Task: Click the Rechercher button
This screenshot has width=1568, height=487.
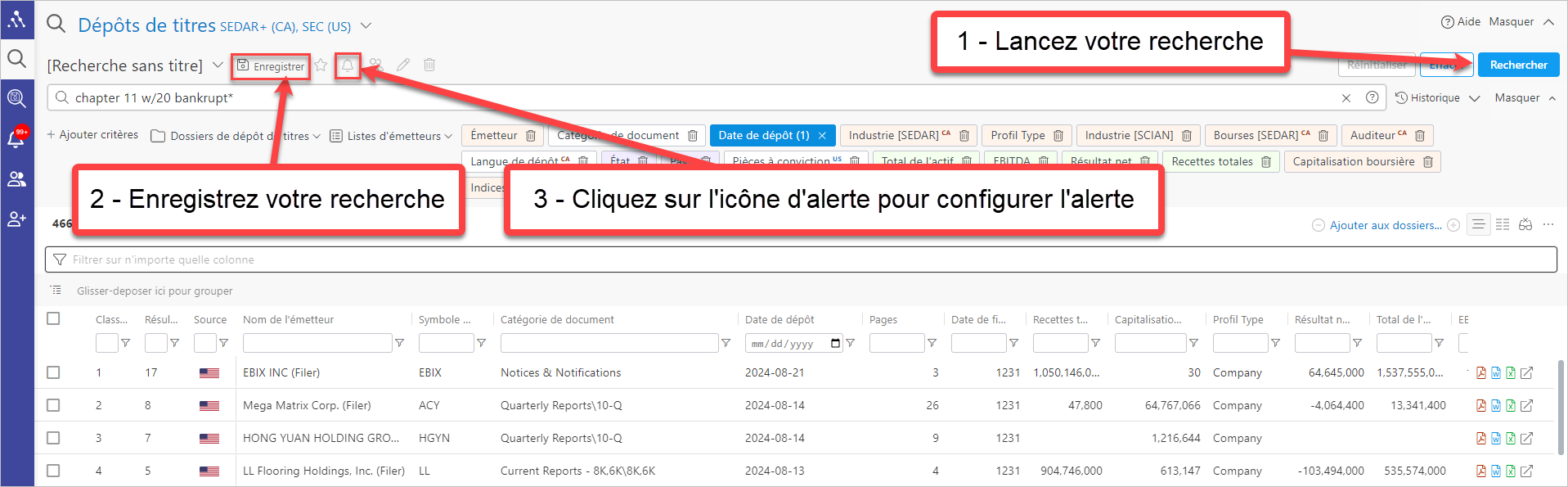Action: point(1518,65)
